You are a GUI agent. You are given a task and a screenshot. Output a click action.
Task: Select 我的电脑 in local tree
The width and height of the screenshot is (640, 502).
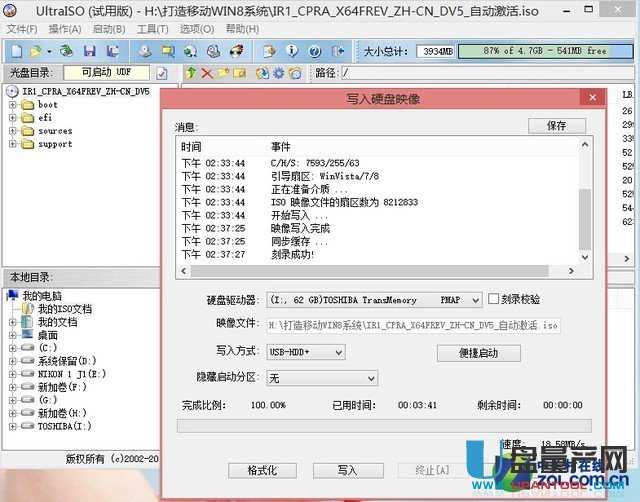coord(42,296)
